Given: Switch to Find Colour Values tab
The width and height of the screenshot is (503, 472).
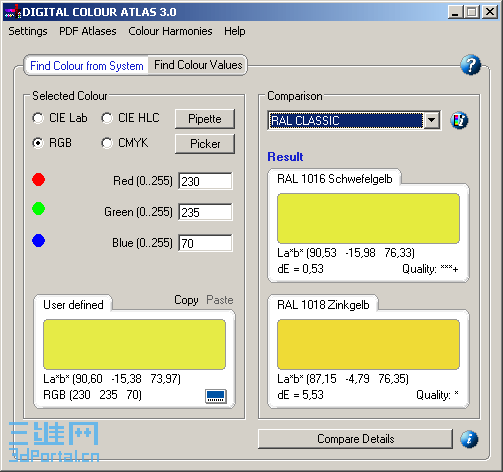Looking at the screenshot, I should [x=198, y=65].
